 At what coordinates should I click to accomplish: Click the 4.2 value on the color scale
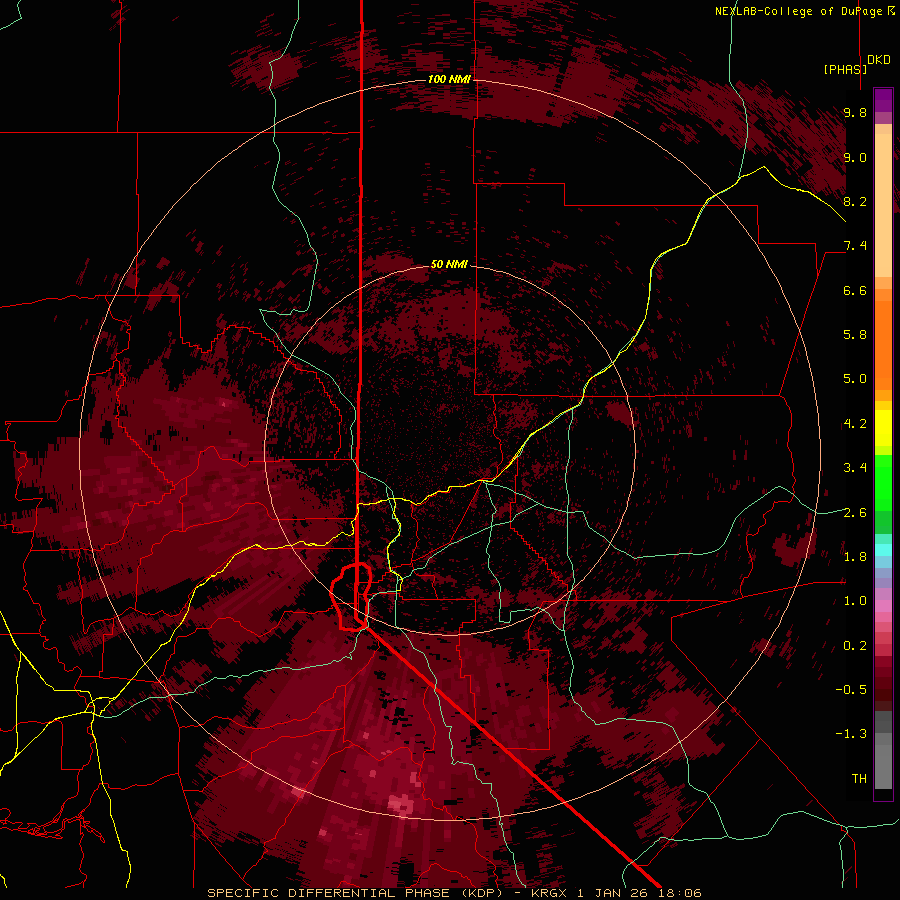pyautogui.click(x=855, y=424)
